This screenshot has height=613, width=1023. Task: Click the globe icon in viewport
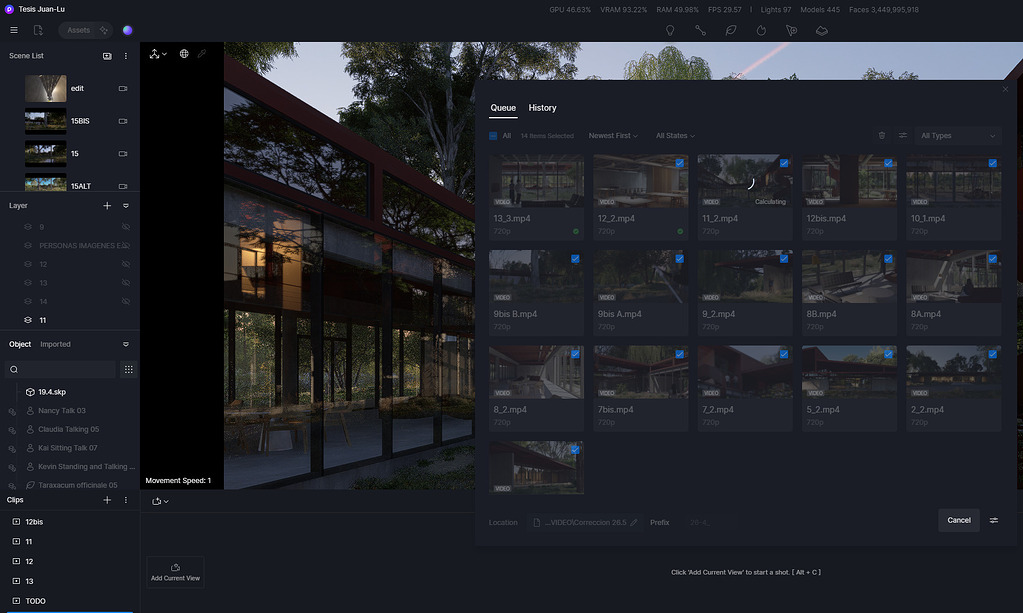(x=184, y=54)
